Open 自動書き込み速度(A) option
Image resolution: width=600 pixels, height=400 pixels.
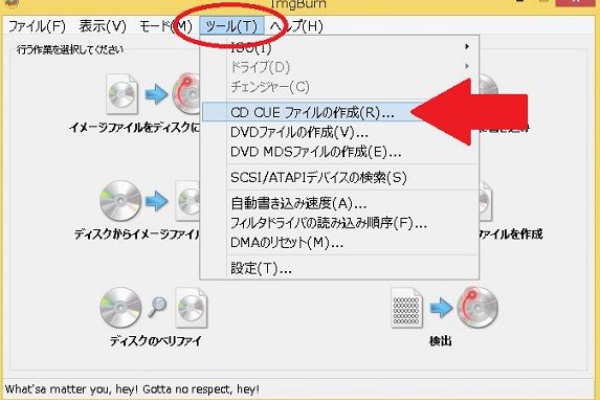pyautogui.click(x=340, y=203)
